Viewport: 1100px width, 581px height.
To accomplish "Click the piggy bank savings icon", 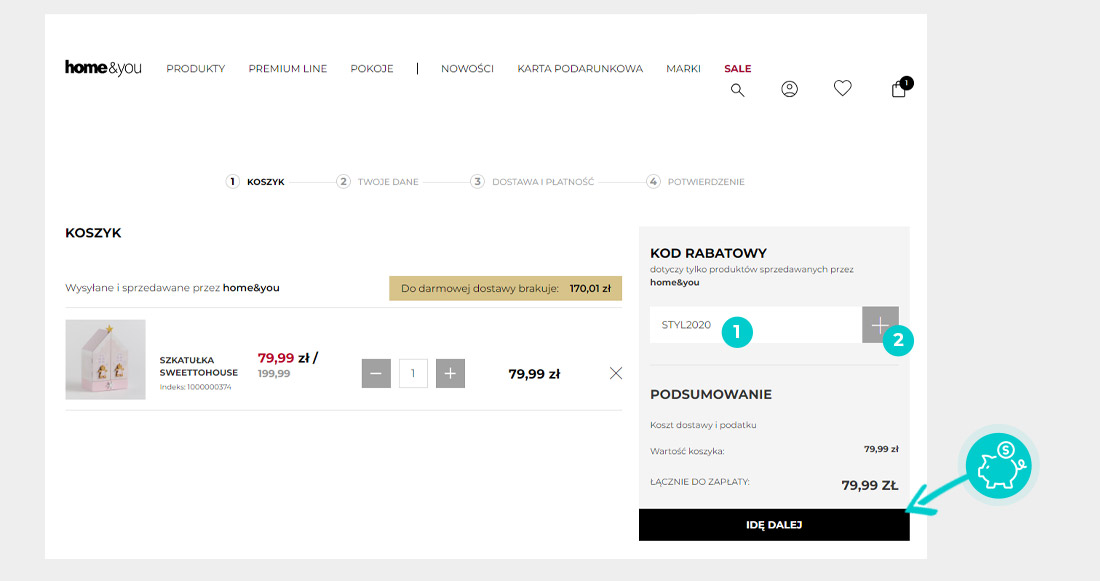I will [999, 465].
